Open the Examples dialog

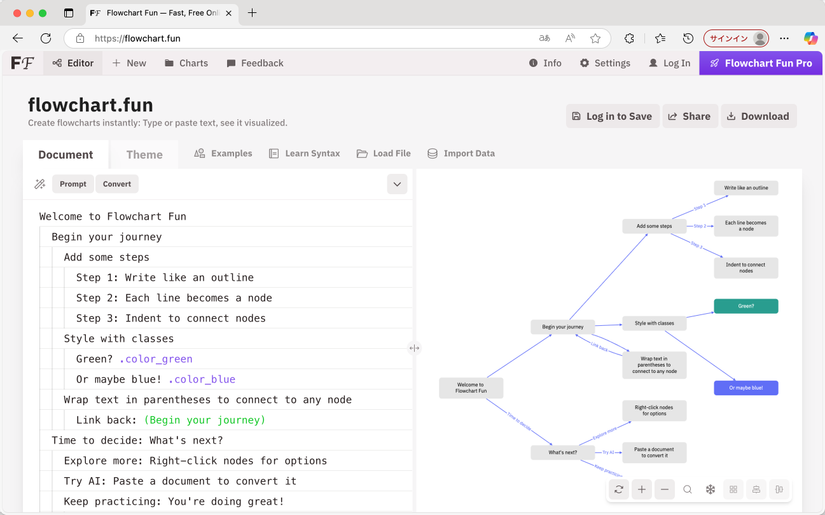[223, 154]
